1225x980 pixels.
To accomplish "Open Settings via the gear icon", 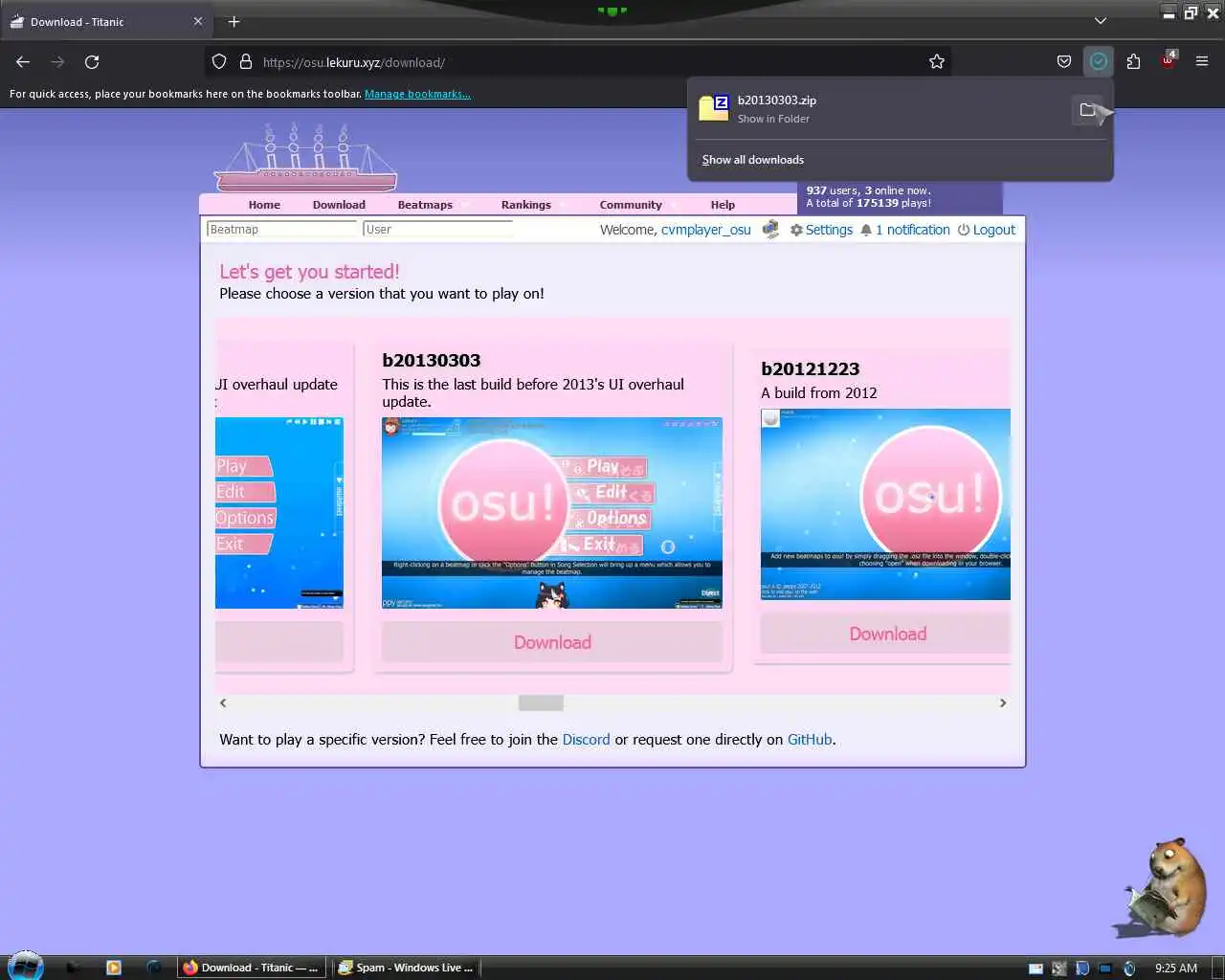I will pos(796,230).
